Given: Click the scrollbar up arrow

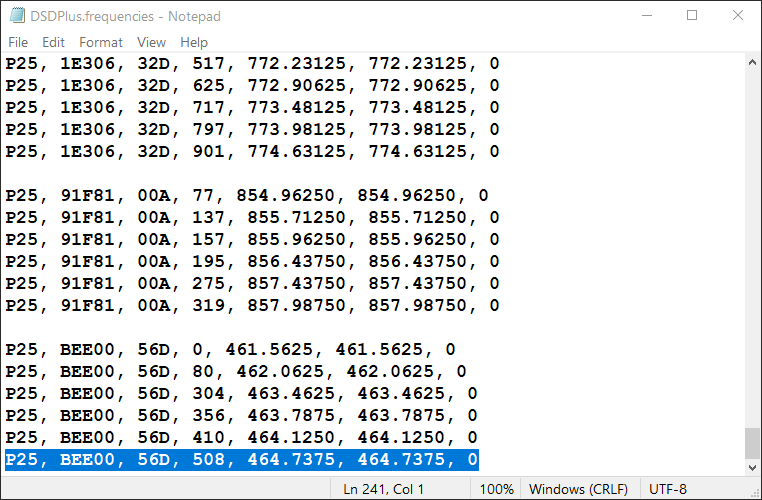Looking at the screenshot, I should 752,62.
